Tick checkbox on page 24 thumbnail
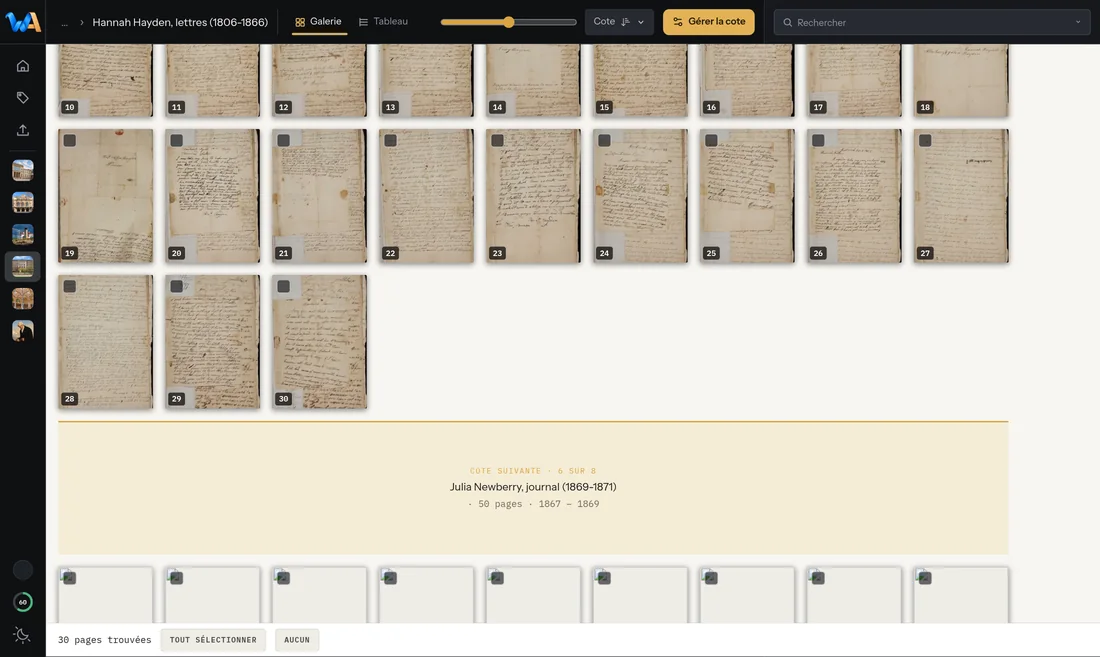 point(604,140)
